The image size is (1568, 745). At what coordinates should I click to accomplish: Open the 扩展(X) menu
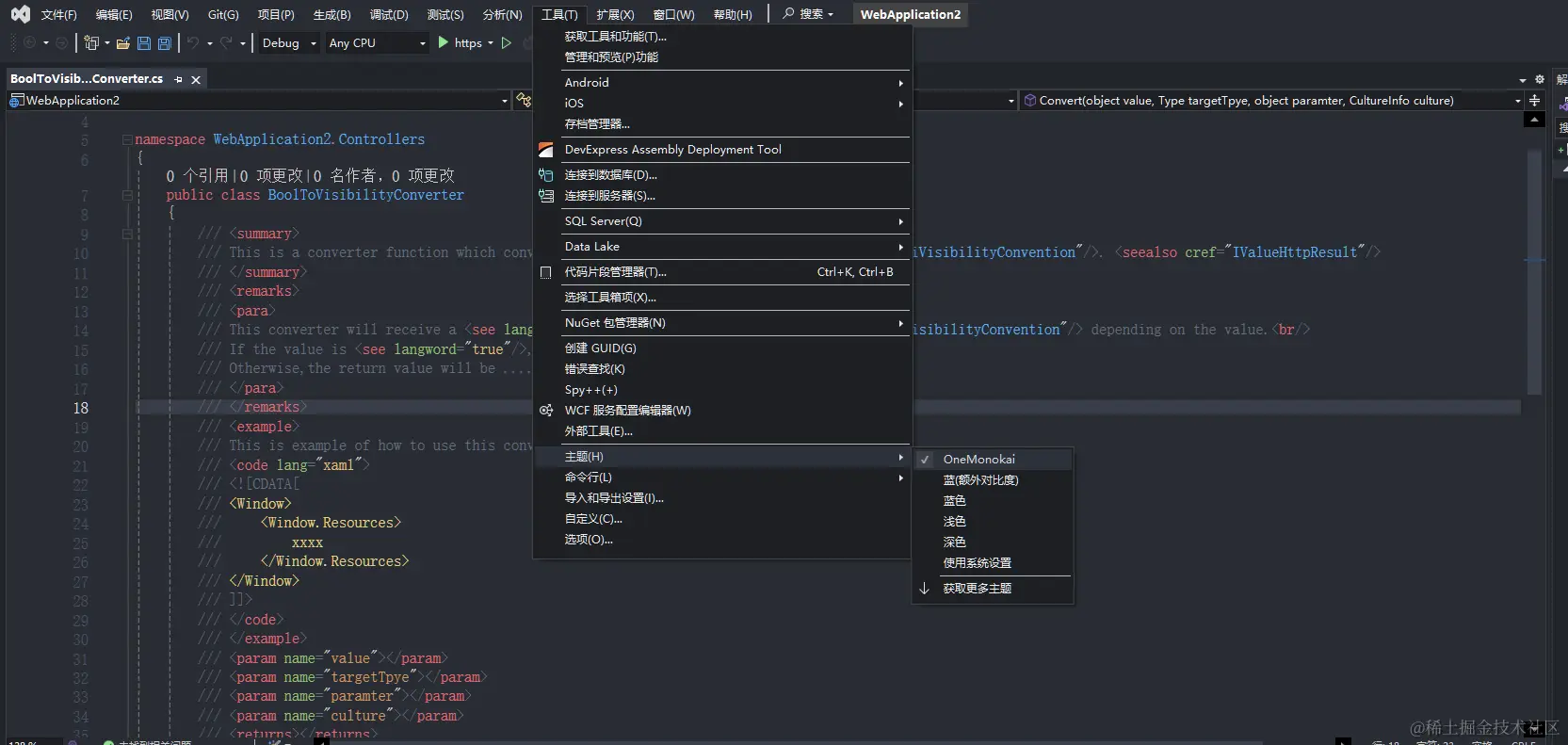615,15
